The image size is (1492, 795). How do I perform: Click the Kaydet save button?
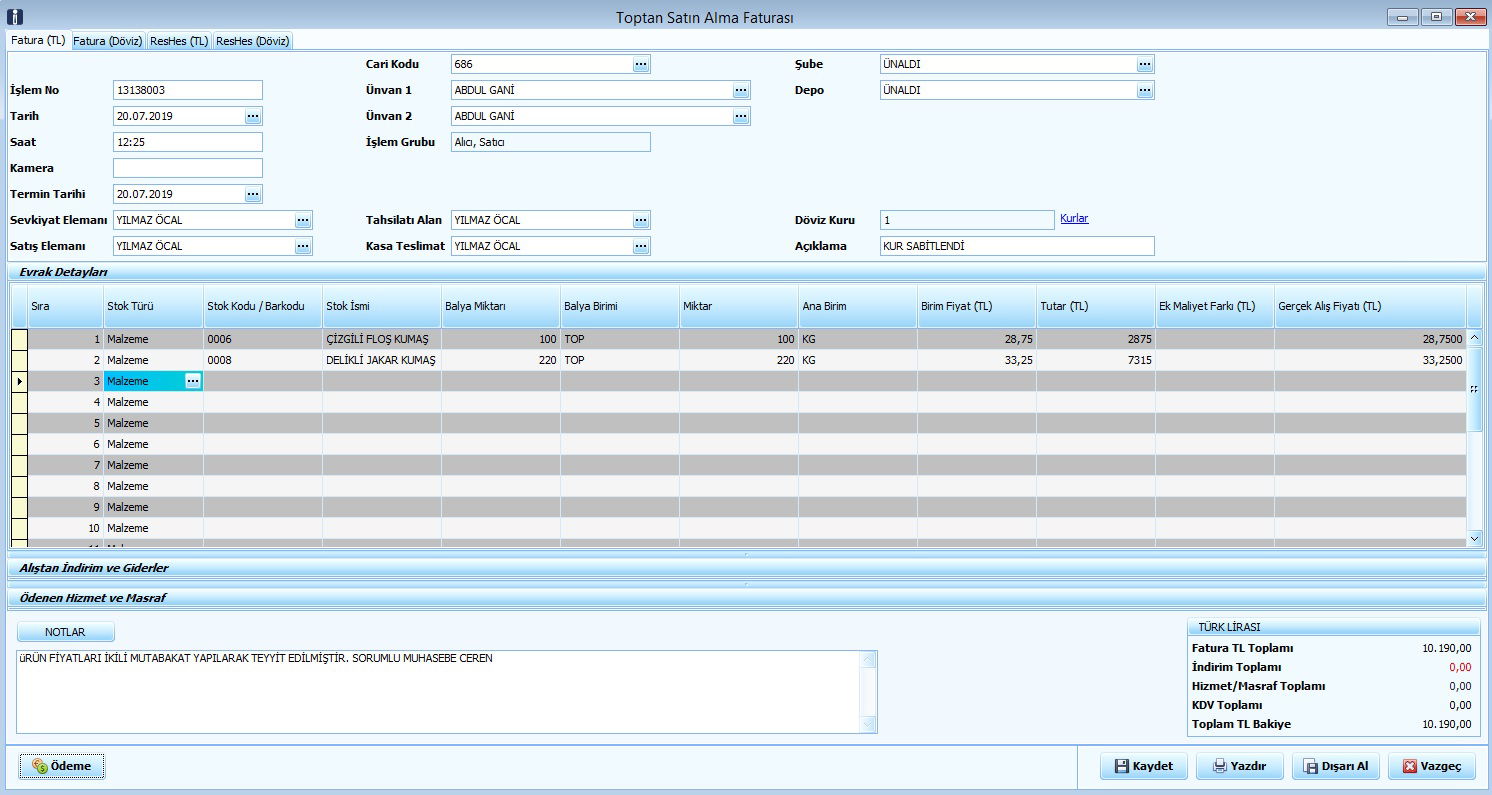(x=1142, y=766)
